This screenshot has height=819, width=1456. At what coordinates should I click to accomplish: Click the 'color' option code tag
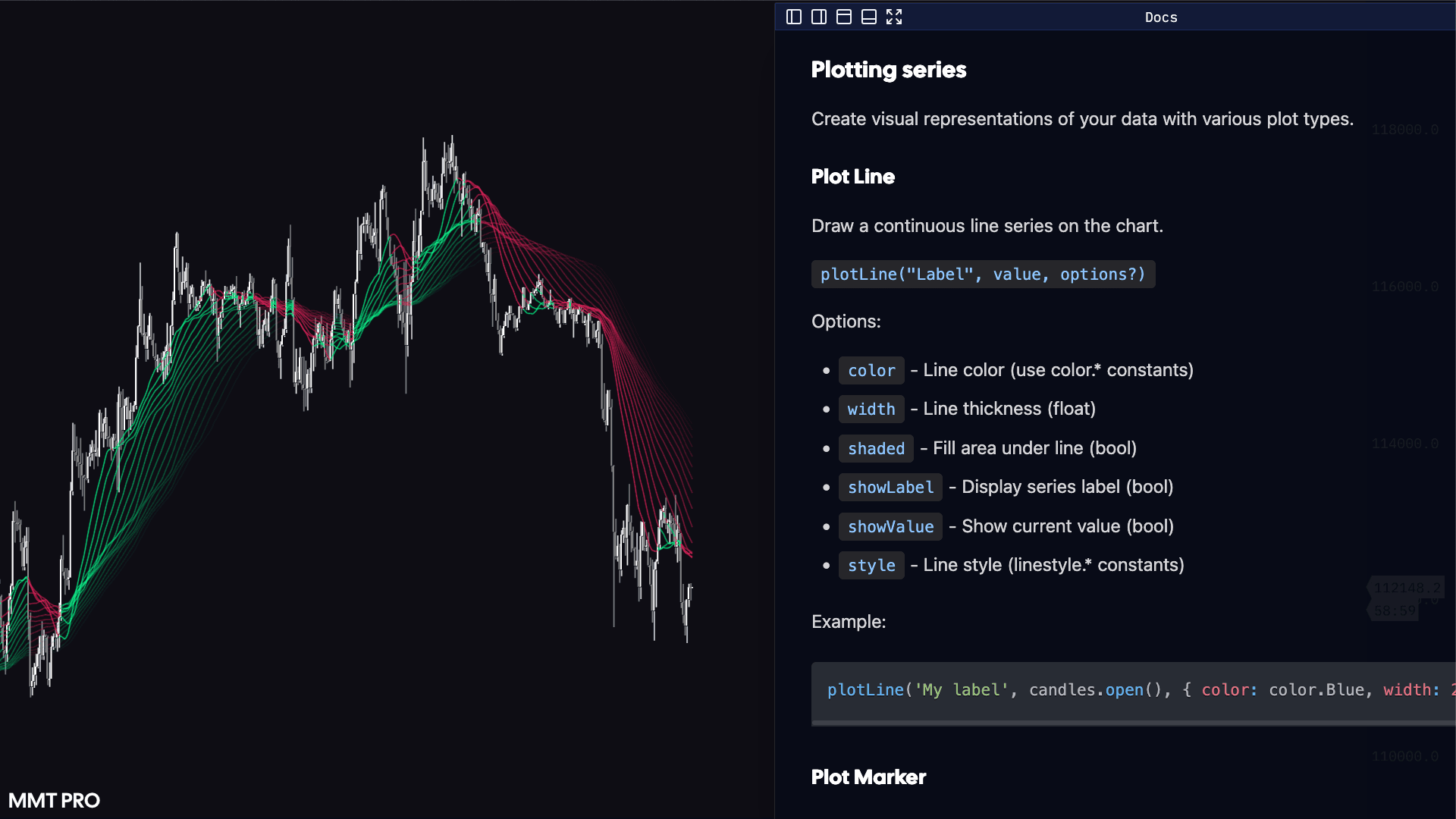(x=871, y=371)
